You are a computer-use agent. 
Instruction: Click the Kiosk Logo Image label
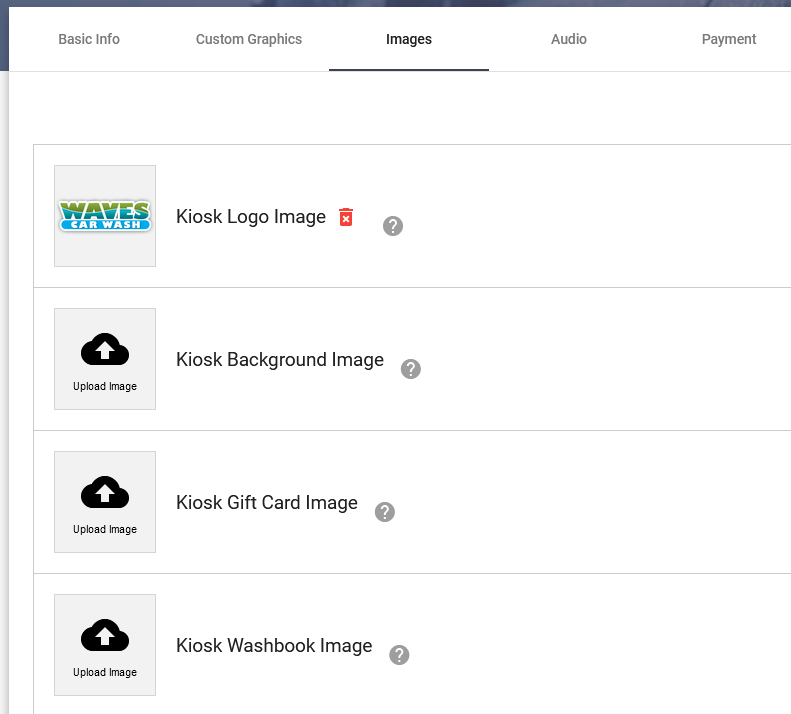[x=251, y=217]
